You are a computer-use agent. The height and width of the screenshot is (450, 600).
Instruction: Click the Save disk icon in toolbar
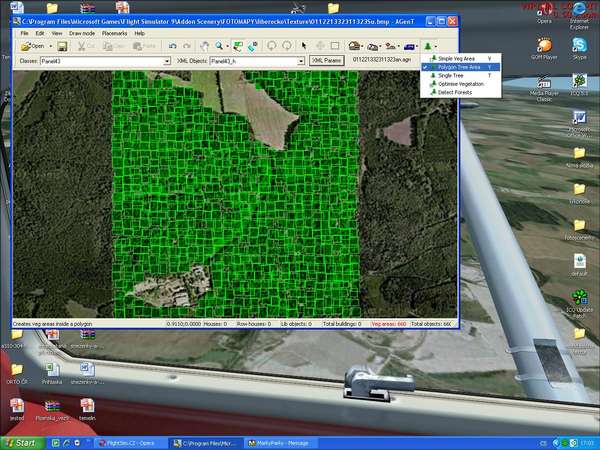62,46
